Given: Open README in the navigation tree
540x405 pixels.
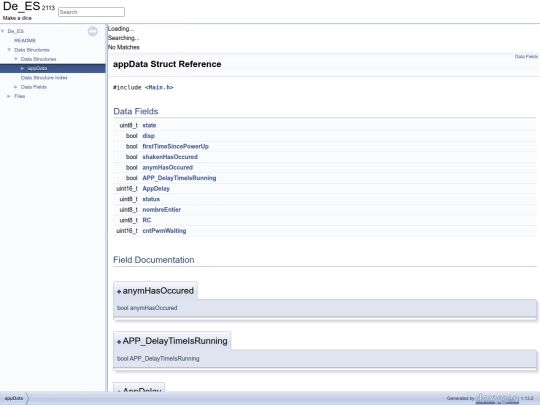Looking at the screenshot, I should (25, 40).
